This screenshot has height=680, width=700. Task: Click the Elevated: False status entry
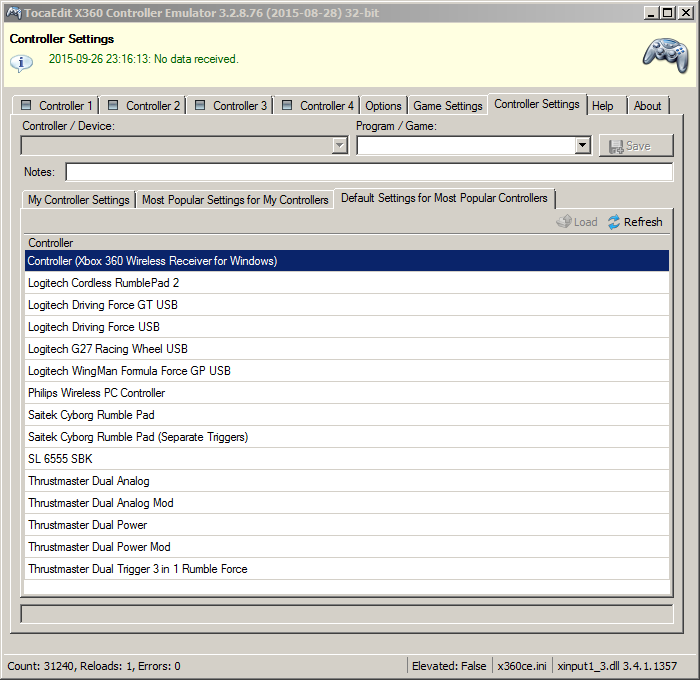click(449, 666)
